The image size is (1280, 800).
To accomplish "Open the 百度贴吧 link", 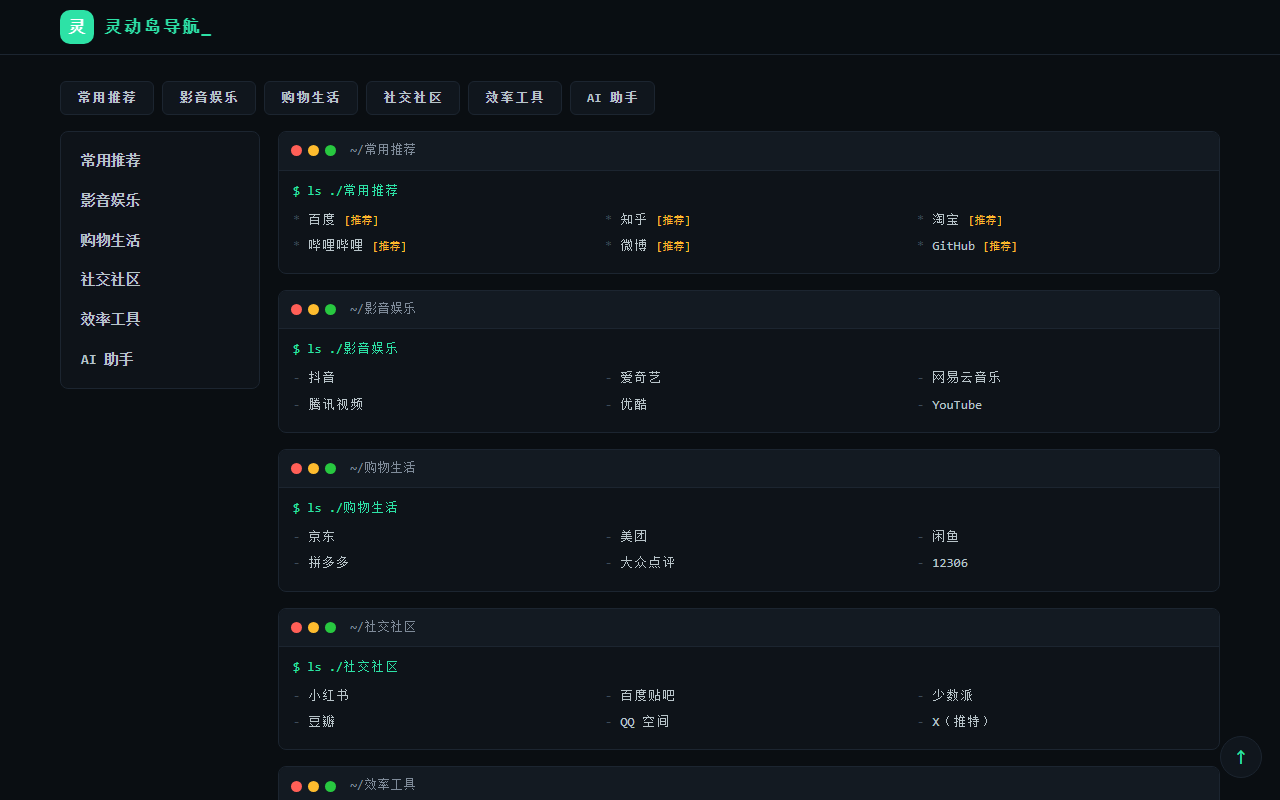I will click(x=648, y=696).
